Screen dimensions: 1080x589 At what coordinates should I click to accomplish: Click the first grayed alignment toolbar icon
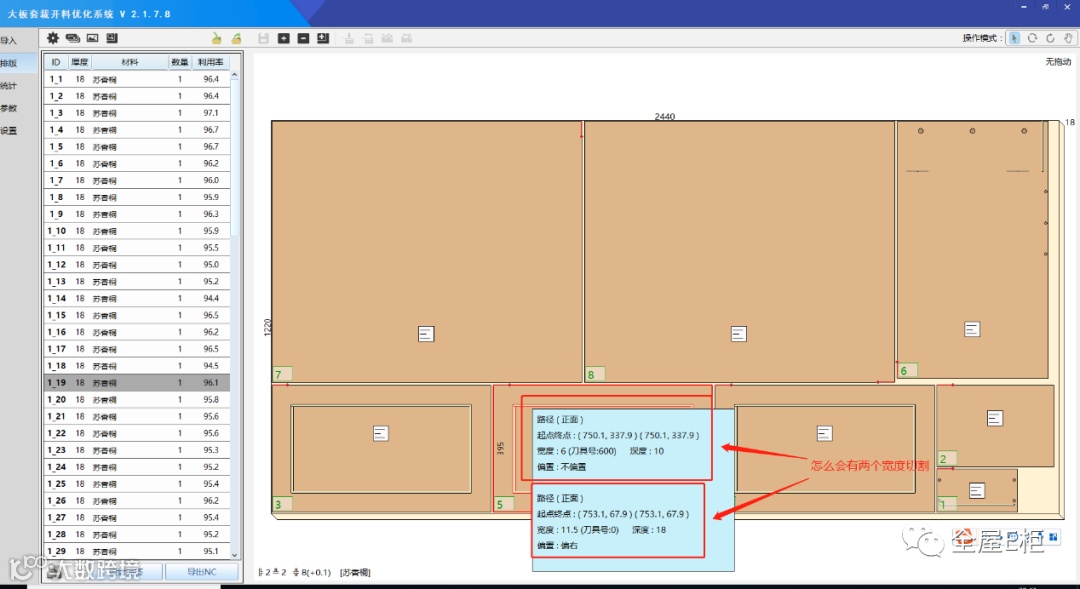tap(349, 39)
